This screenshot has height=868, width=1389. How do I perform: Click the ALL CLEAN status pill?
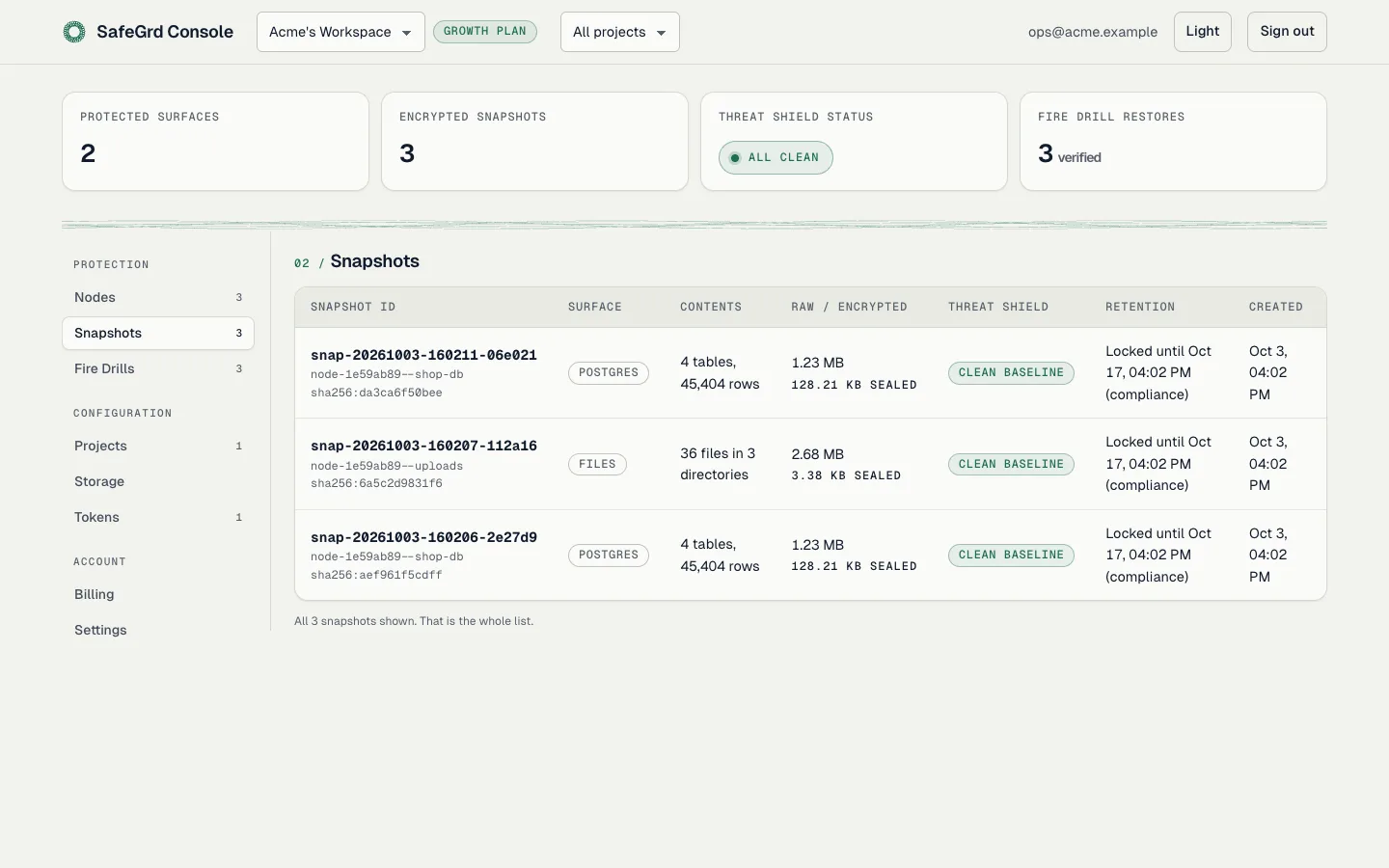tap(776, 157)
